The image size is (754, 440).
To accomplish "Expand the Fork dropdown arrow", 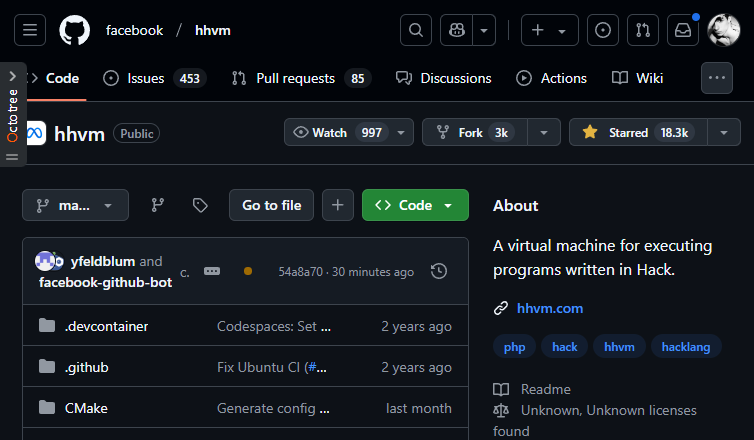I will pos(543,132).
